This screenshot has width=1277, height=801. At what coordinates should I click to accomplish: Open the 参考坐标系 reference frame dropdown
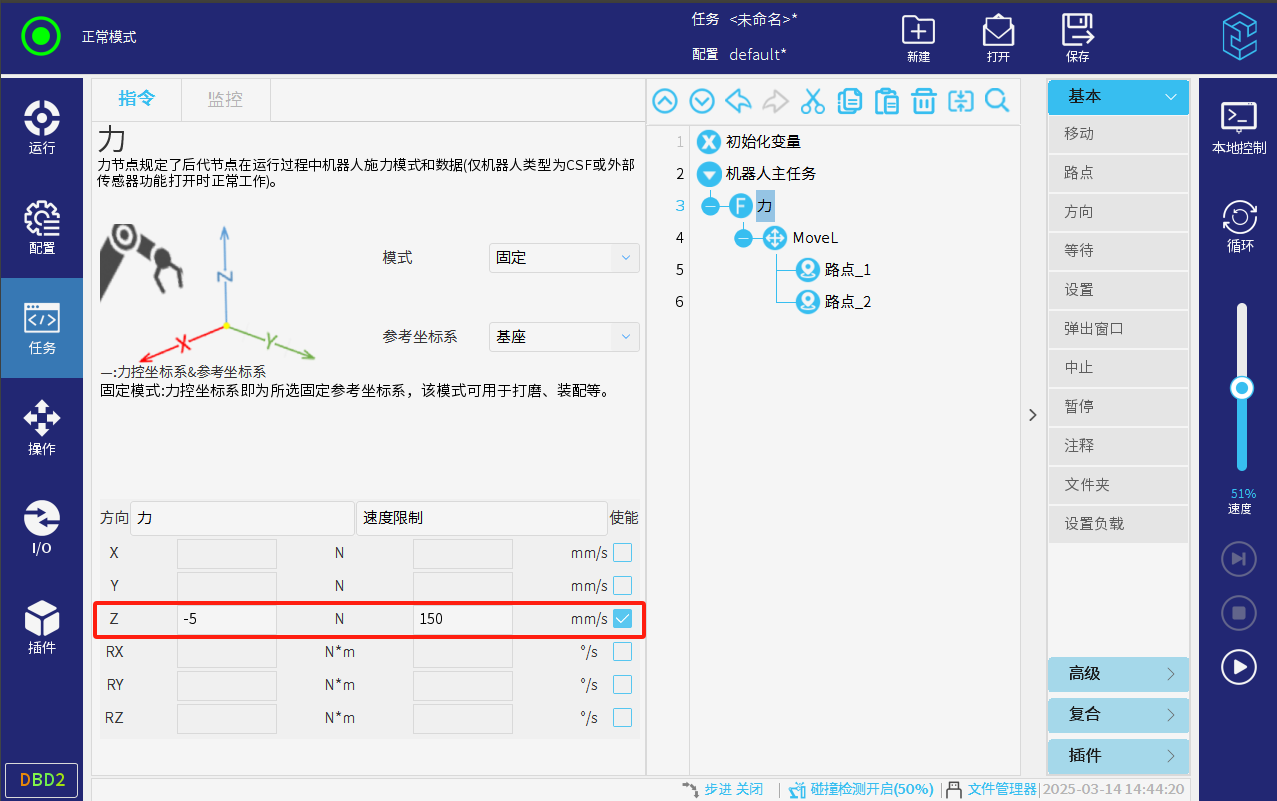point(564,337)
